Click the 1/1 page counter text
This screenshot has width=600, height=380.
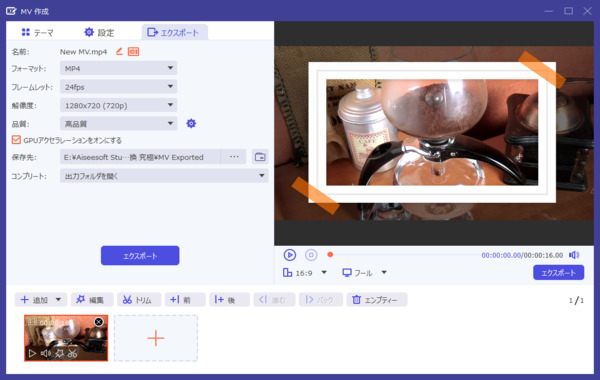coord(576,300)
